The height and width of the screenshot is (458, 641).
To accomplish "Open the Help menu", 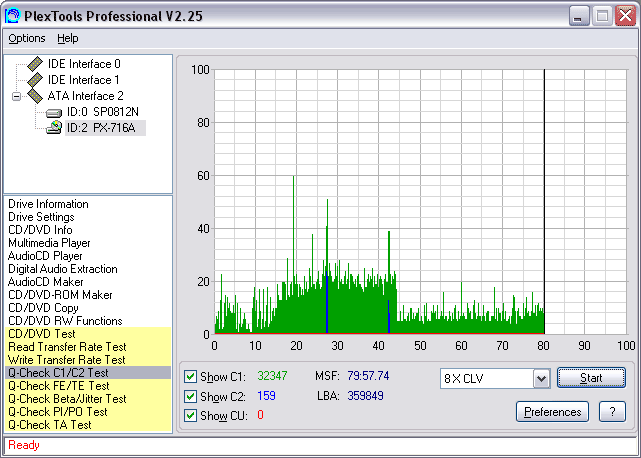I will click(67, 38).
